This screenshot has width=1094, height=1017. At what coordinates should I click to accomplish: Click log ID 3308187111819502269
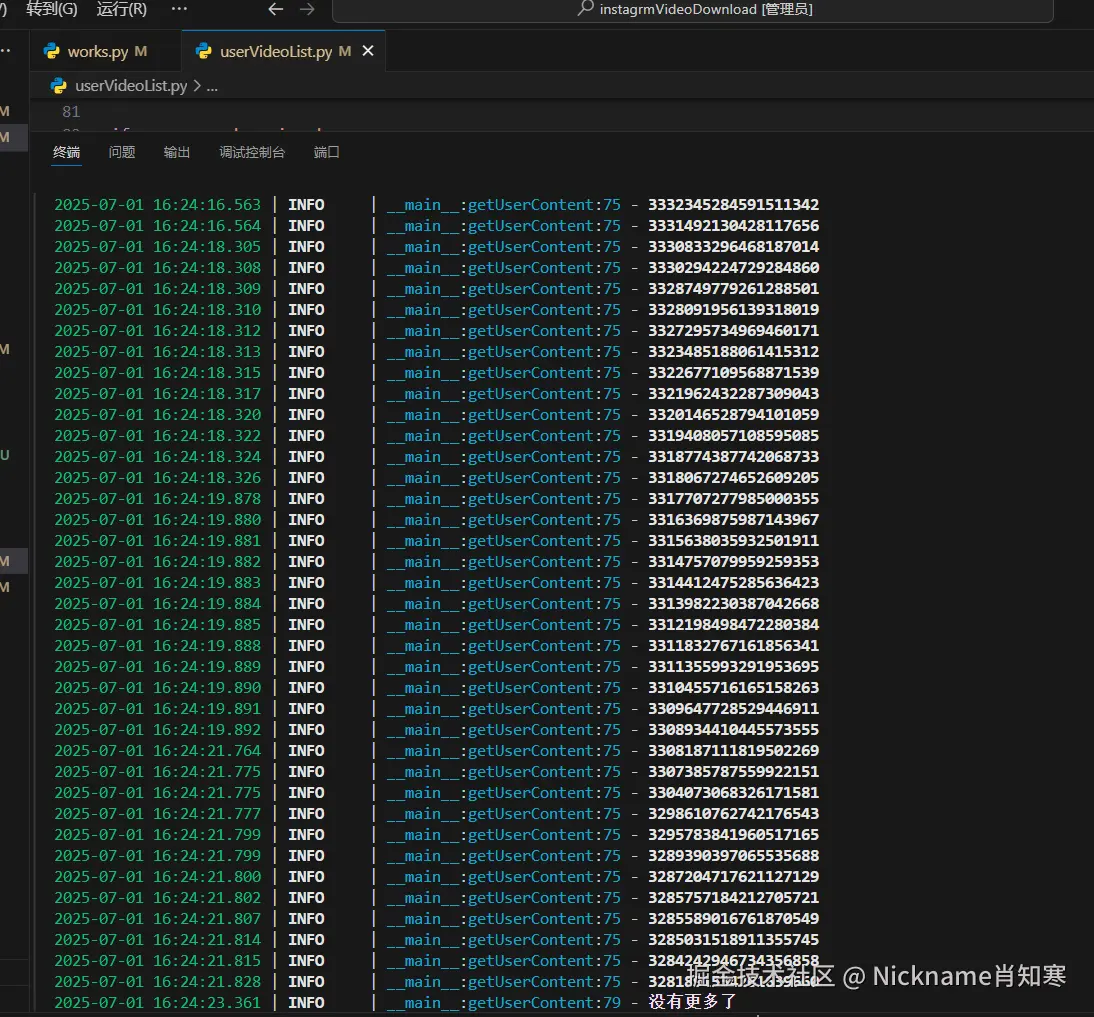(x=733, y=751)
